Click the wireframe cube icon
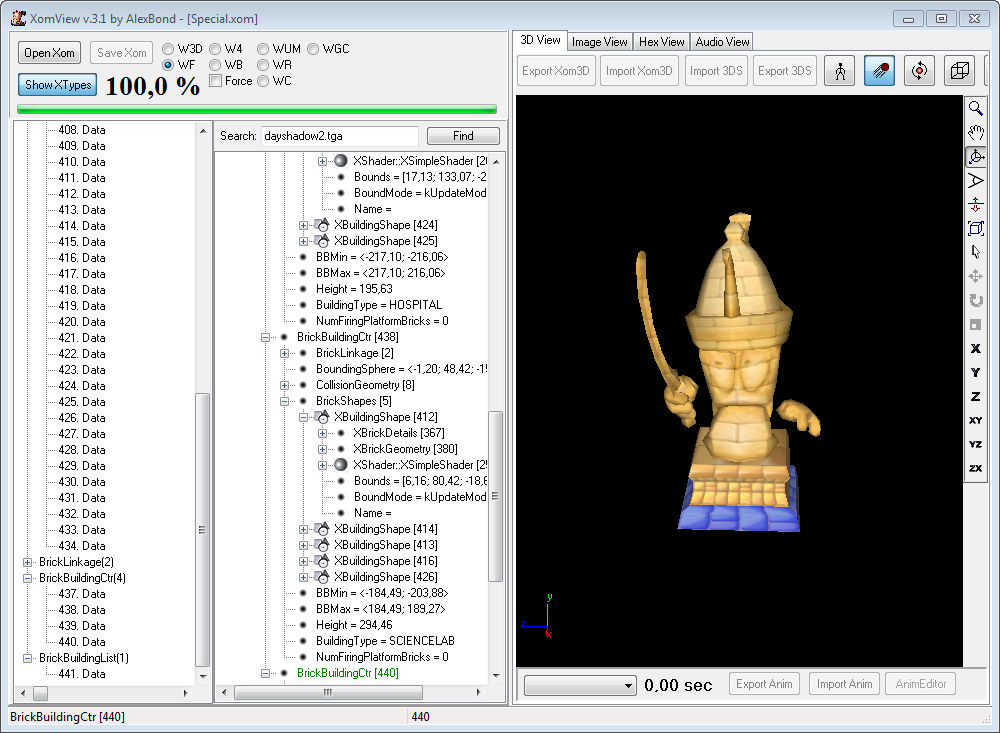Viewport: 1000px width, 733px height. pyautogui.click(x=959, y=71)
